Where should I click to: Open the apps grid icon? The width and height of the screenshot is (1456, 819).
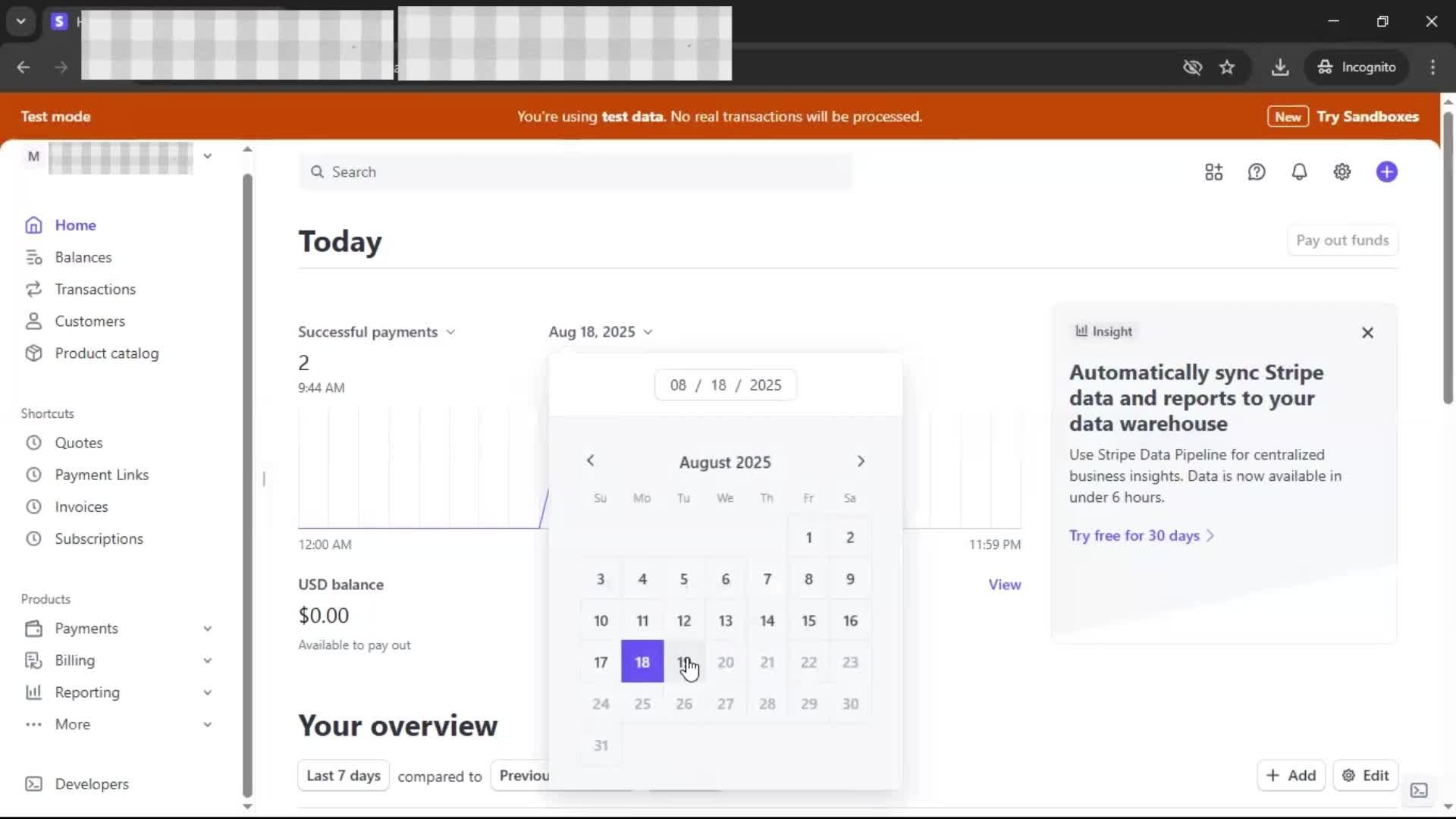pyautogui.click(x=1213, y=172)
